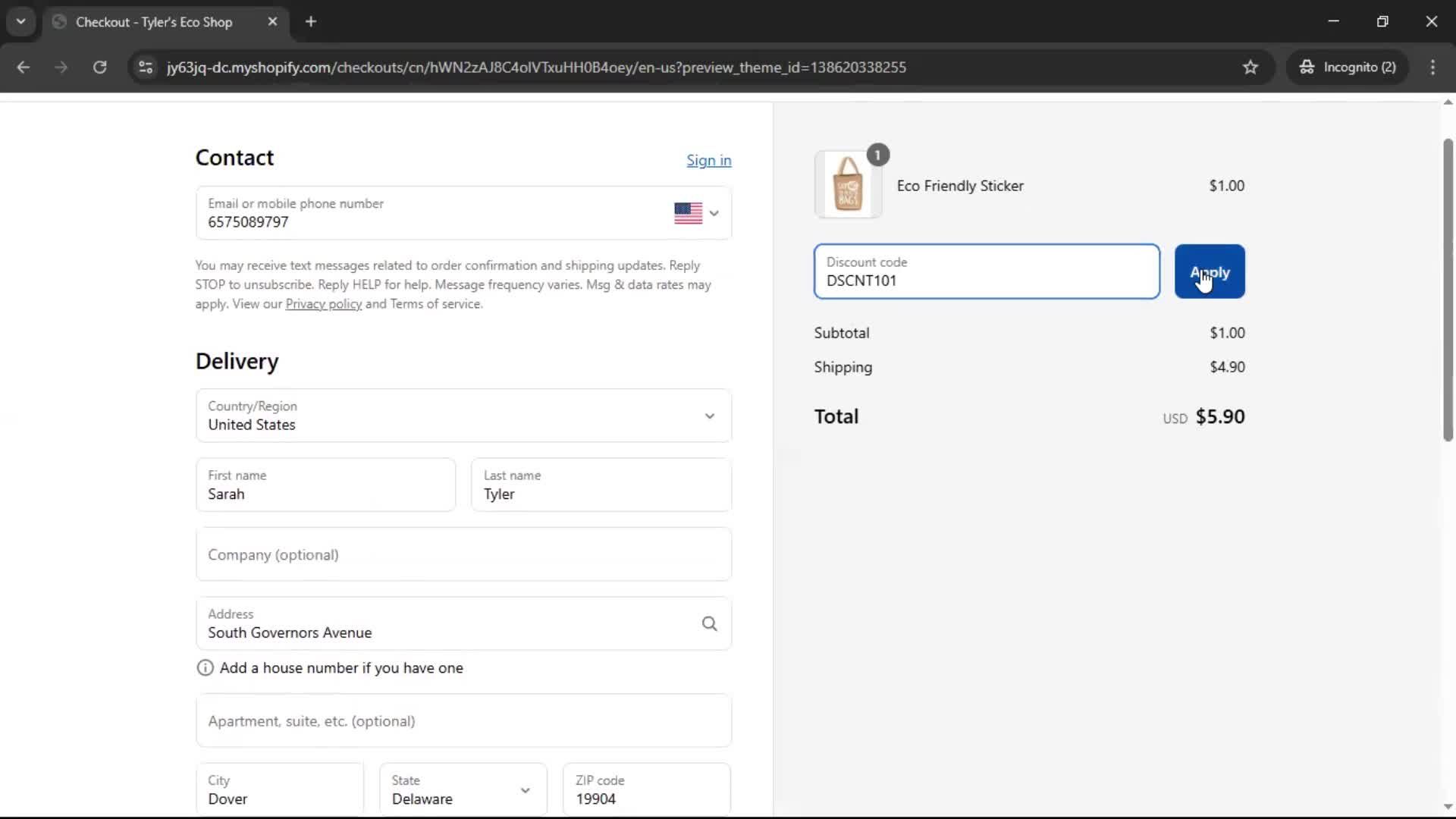Click the Sign in link
The image size is (1456, 819).
click(x=708, y=161)
